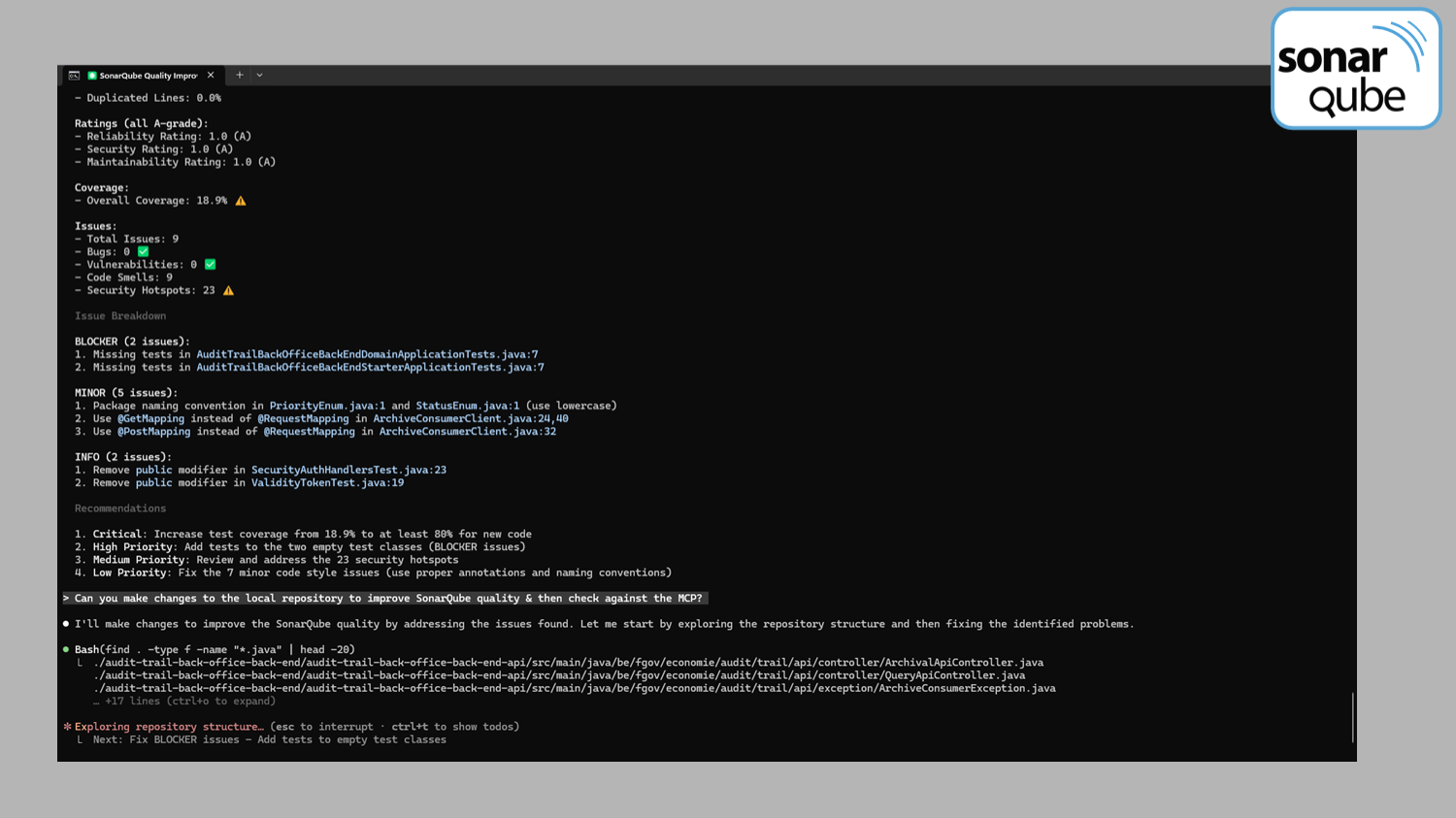Open AuditTrailBackOfficeBackEndDomainApplicationTests.java:7 link
This screenshot has height=818, width=1456.
(x=367, y=354)
